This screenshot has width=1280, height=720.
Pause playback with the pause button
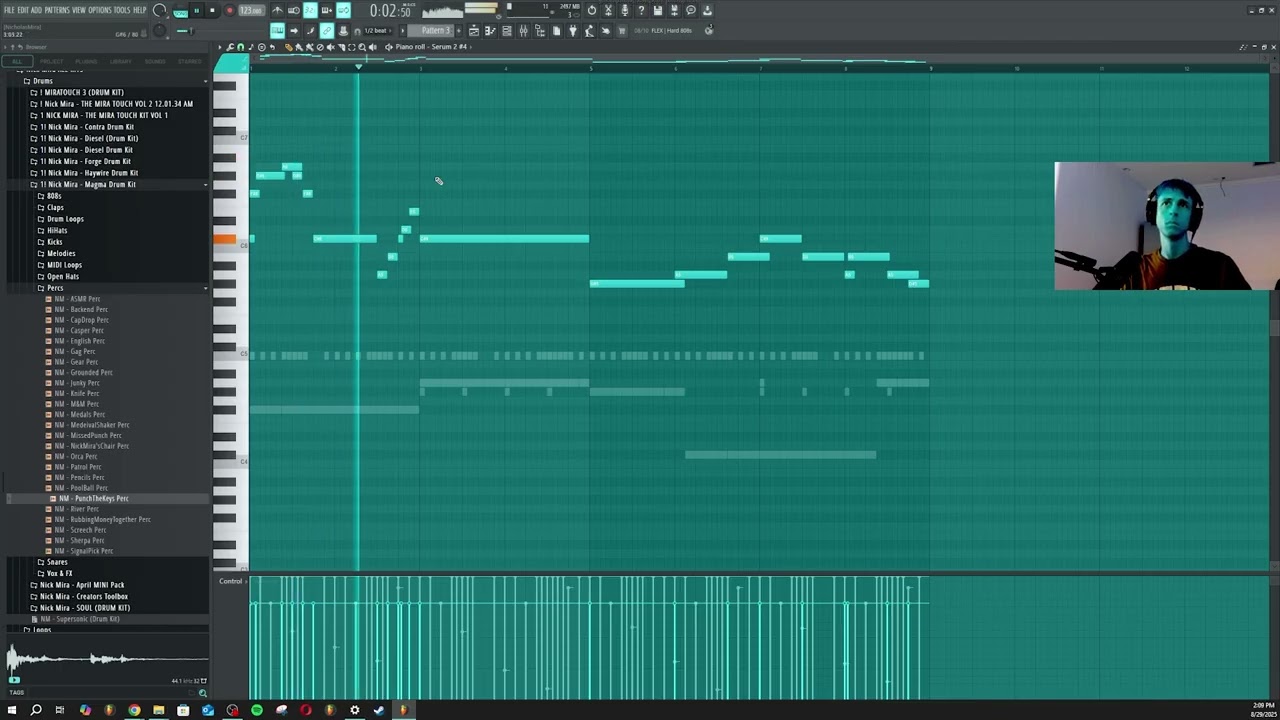[x=197, y=10]
